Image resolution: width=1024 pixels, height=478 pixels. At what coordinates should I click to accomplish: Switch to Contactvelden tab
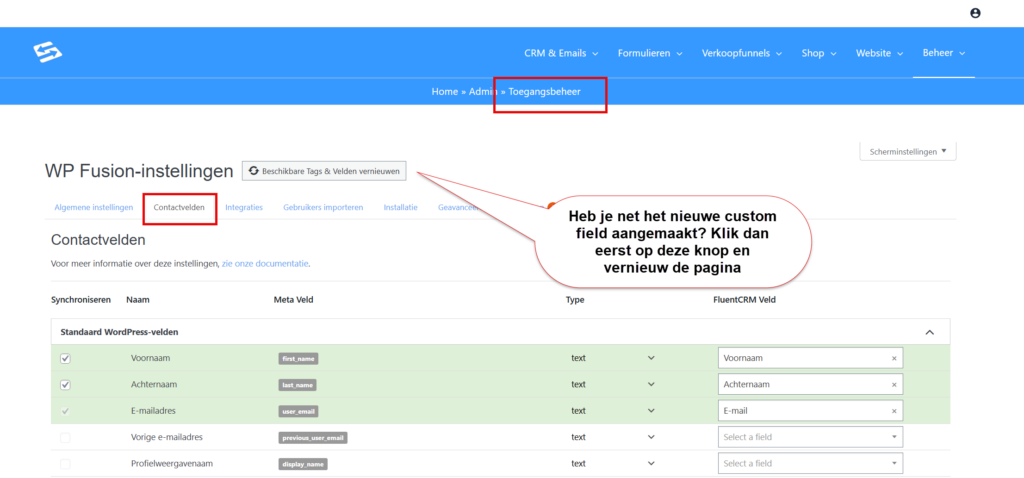tap(179, 208)
